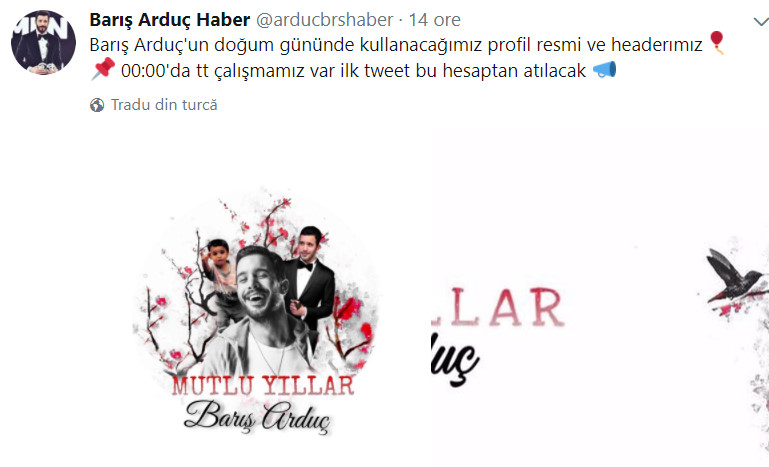Select the globe translation icon
The width and height of the screenshot is (769, 467).
click(x=97, y=105)
